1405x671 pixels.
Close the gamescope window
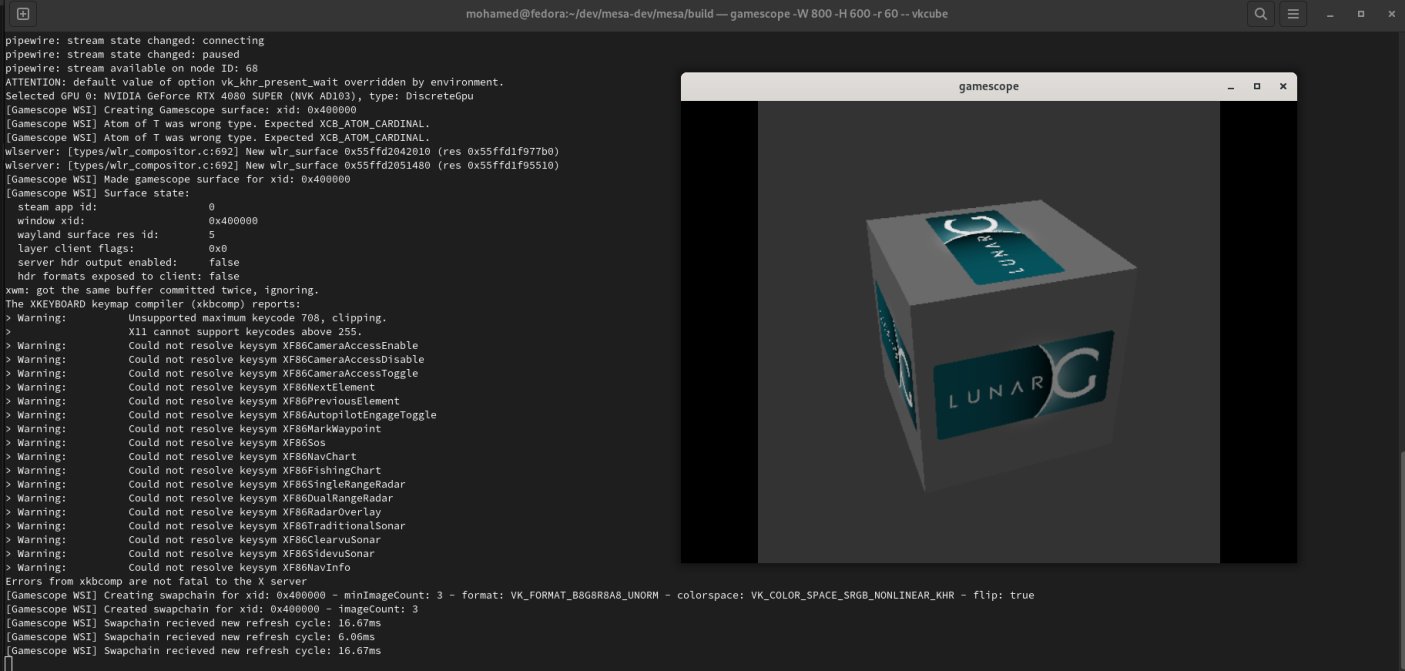pyautogui.click(x=1283, y=87)
